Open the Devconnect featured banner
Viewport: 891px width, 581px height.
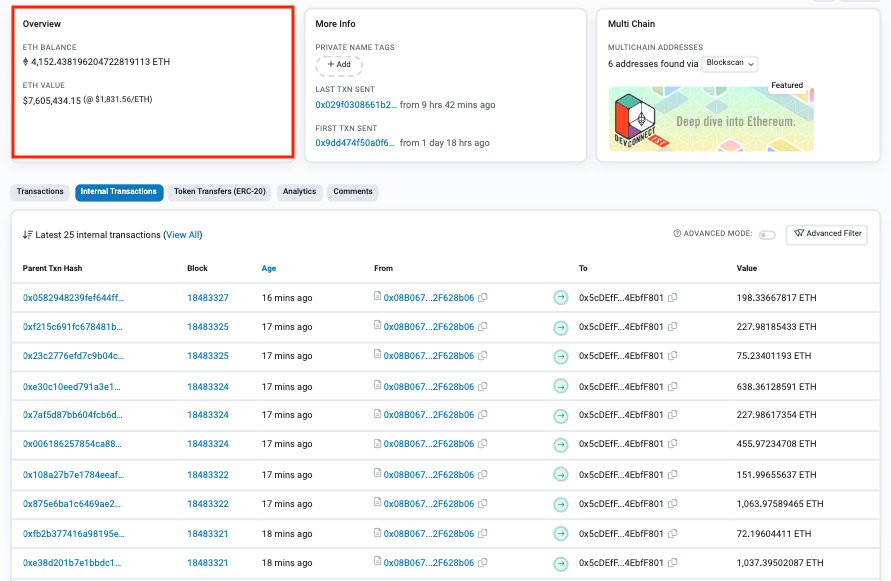point(711,119)
